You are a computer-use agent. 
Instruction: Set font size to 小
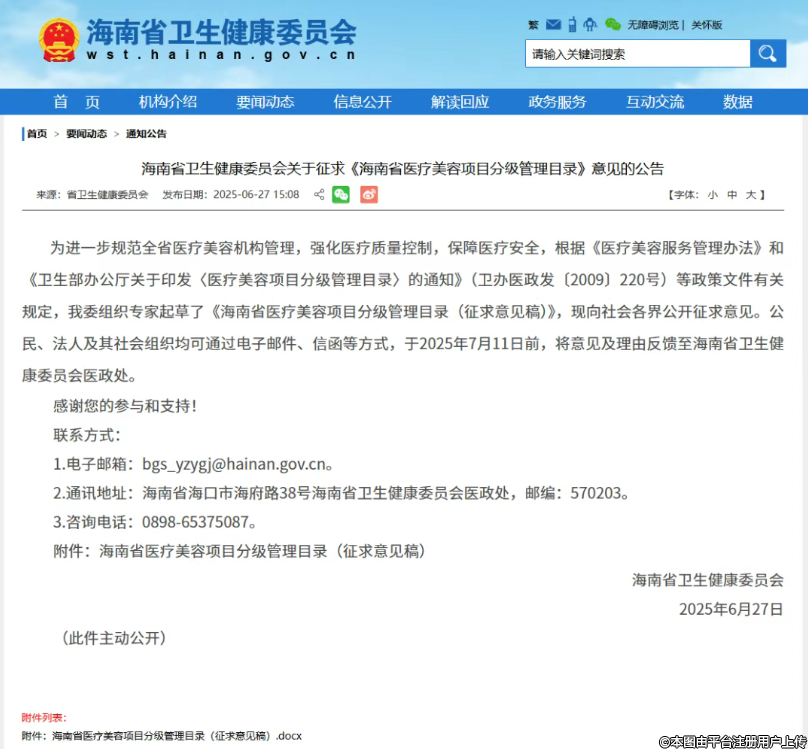pyautogui.click(x=712, y=195)
